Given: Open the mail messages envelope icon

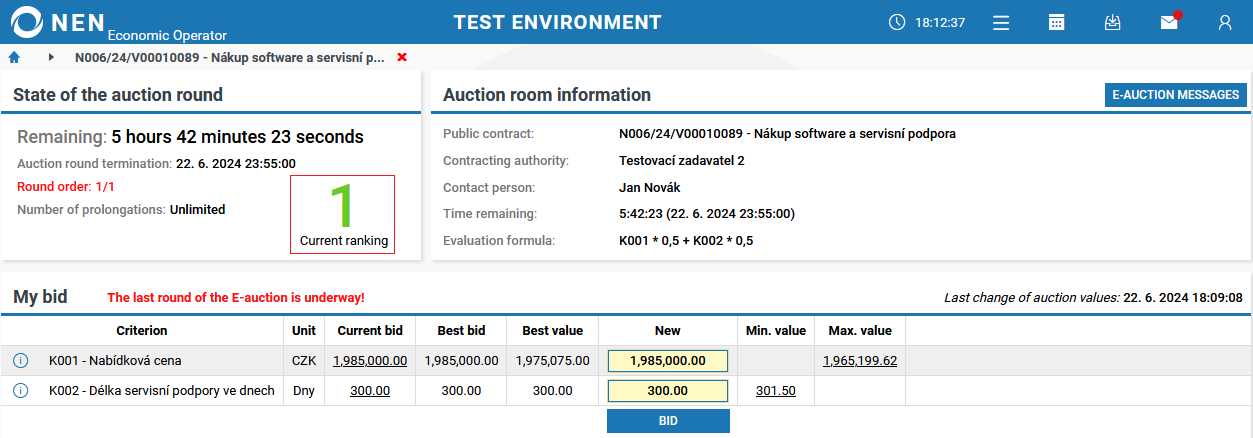Looking at the screenshot, I should [x=1168, y=22].
